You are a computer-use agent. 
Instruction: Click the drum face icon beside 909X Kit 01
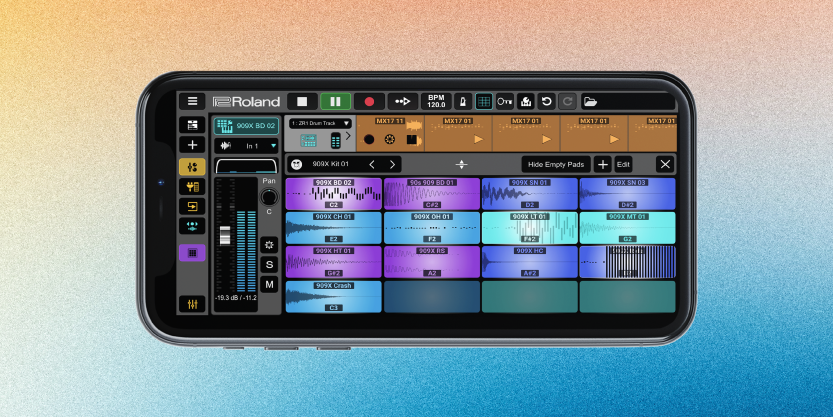point(297,164)
